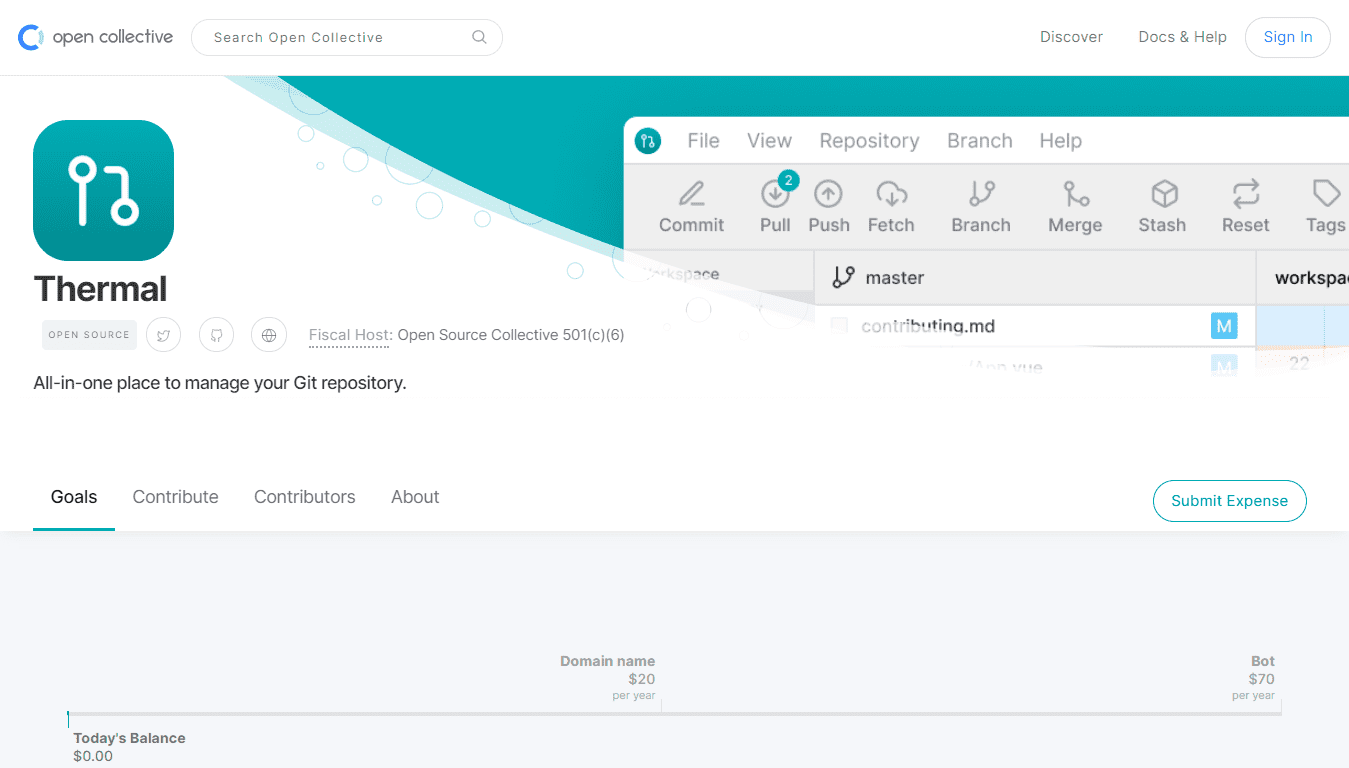This screenshot has height=768, width=1349.
Task: Click the search magnifier icon
Action: pos(479,38)
